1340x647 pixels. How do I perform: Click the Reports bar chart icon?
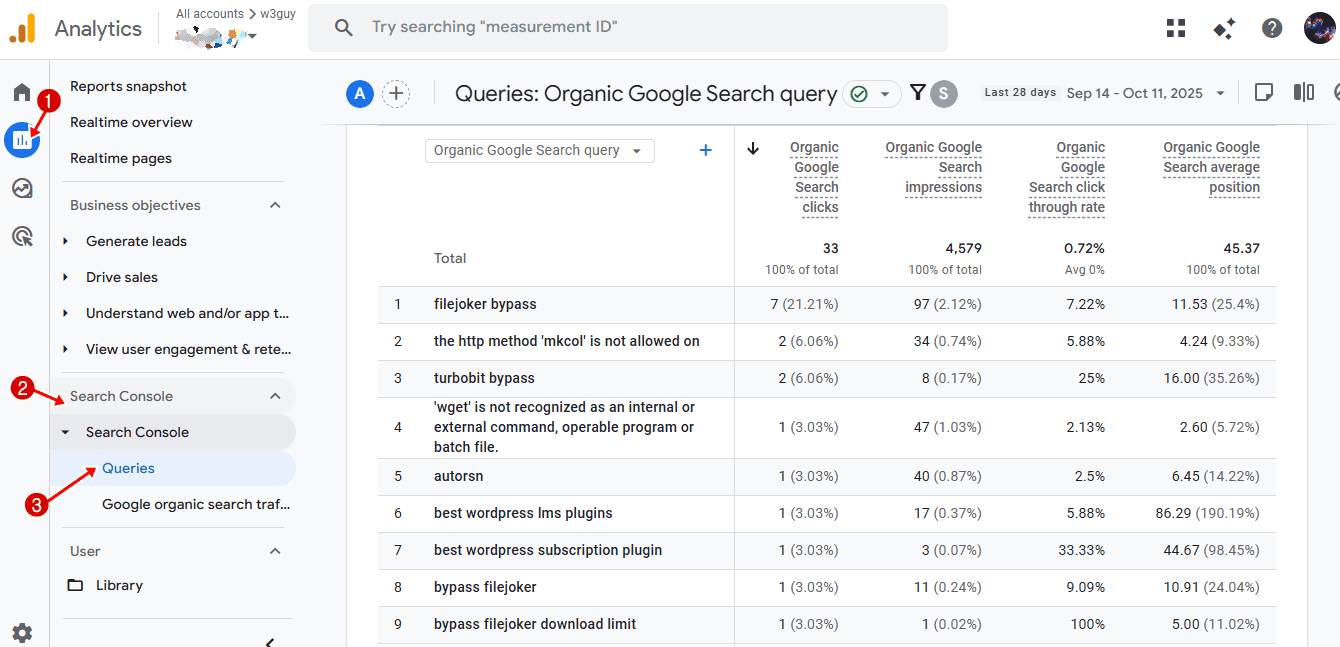pyautogui.click(x=22, y=140)
